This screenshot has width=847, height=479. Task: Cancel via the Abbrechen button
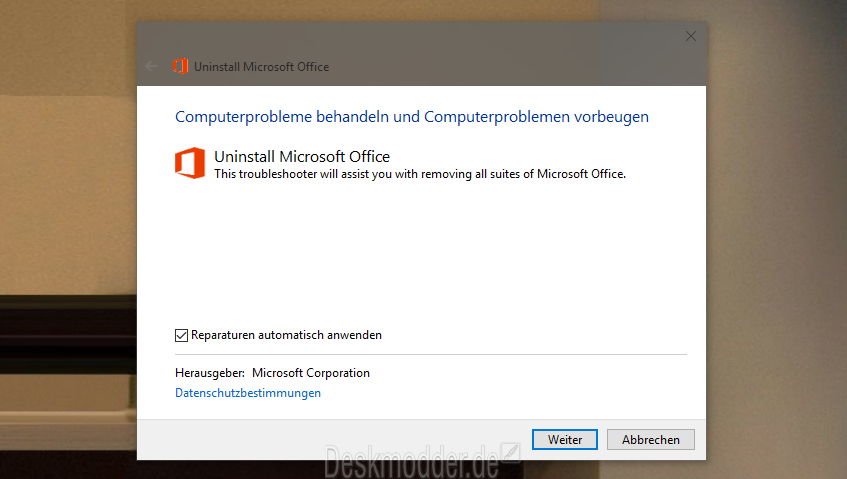click(x=650, y=440)
